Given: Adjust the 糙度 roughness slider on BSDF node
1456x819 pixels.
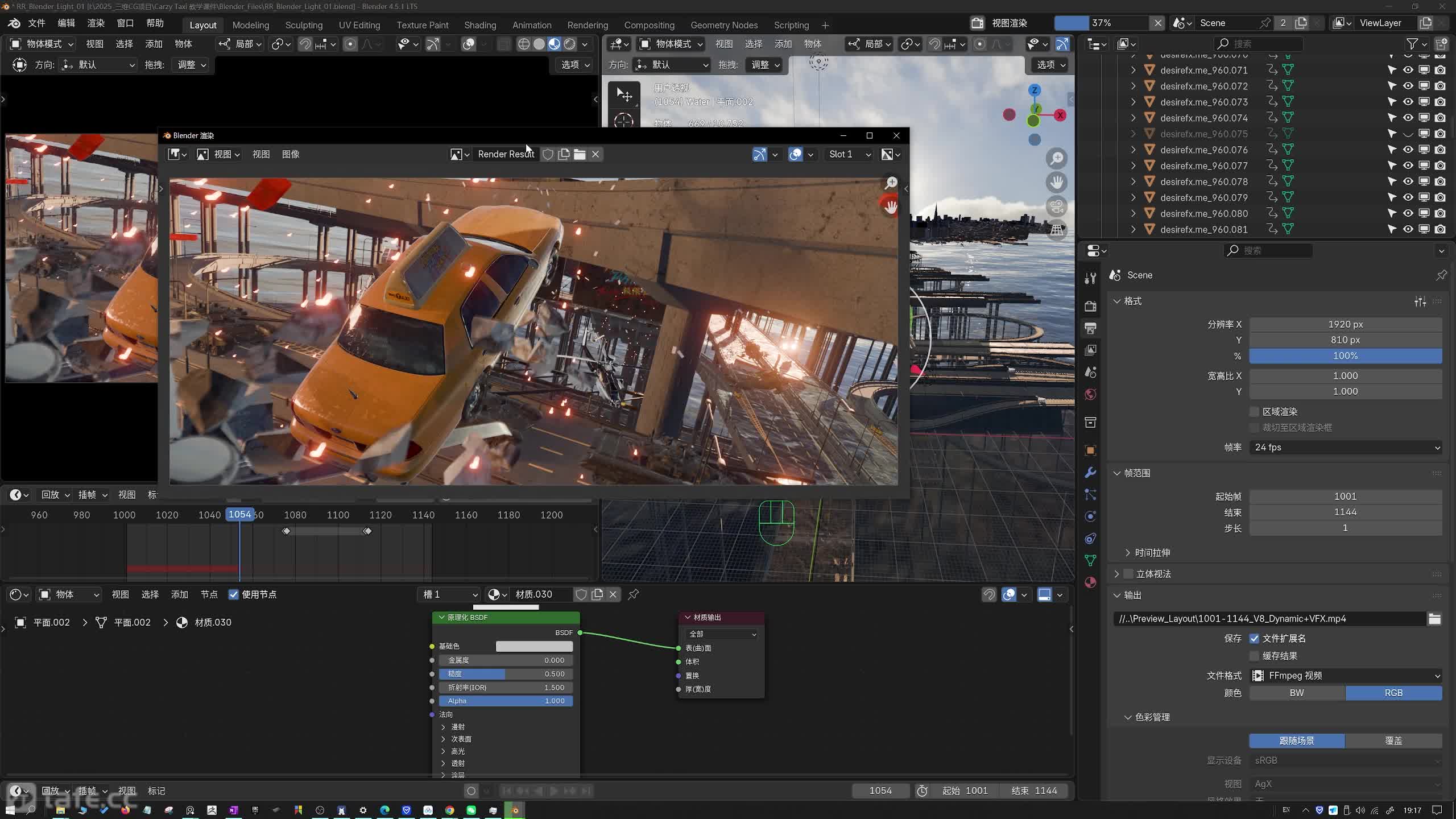Looking at the screenshot, I should 506,674.
